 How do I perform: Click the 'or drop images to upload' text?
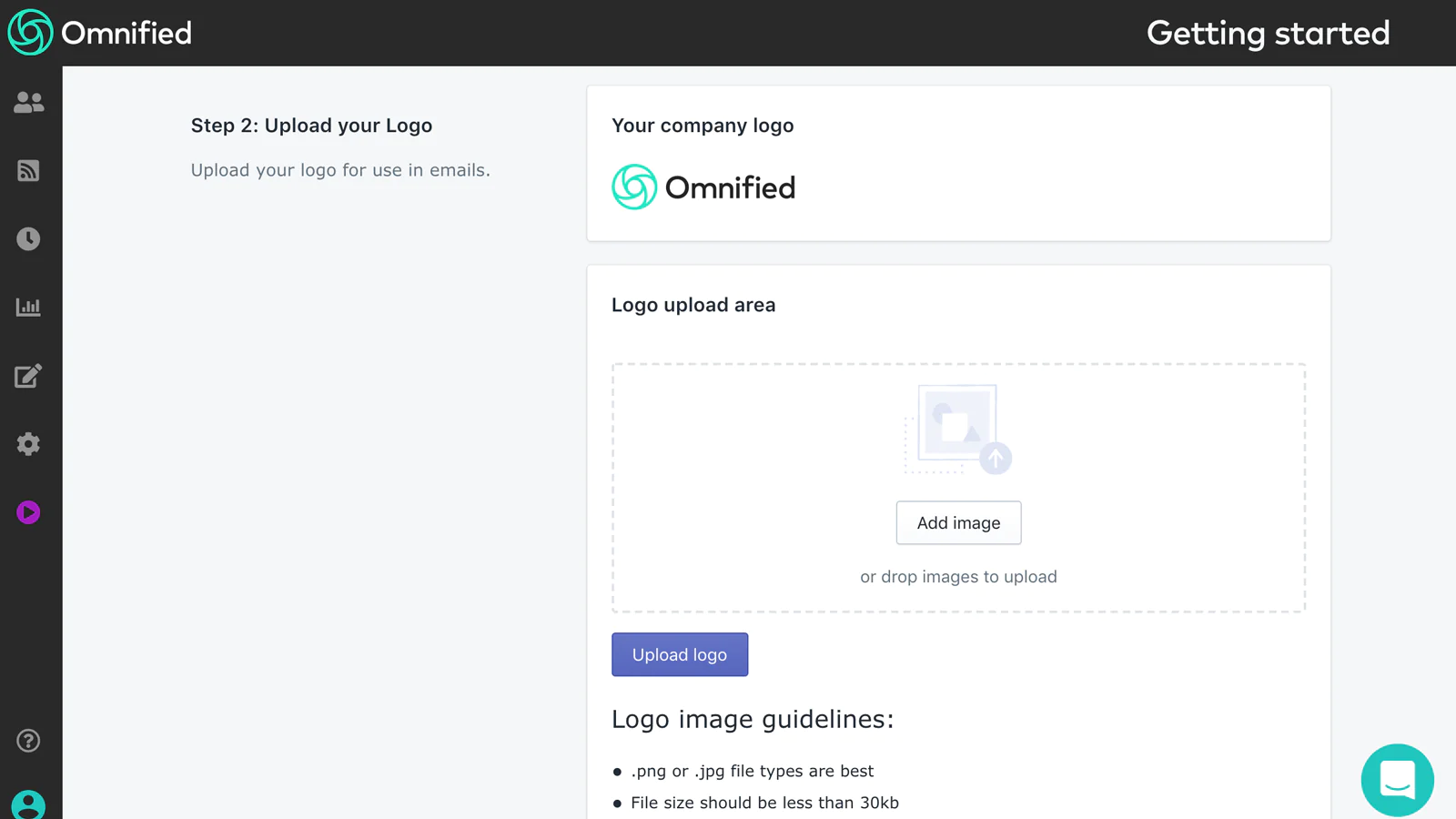point(958,577)
